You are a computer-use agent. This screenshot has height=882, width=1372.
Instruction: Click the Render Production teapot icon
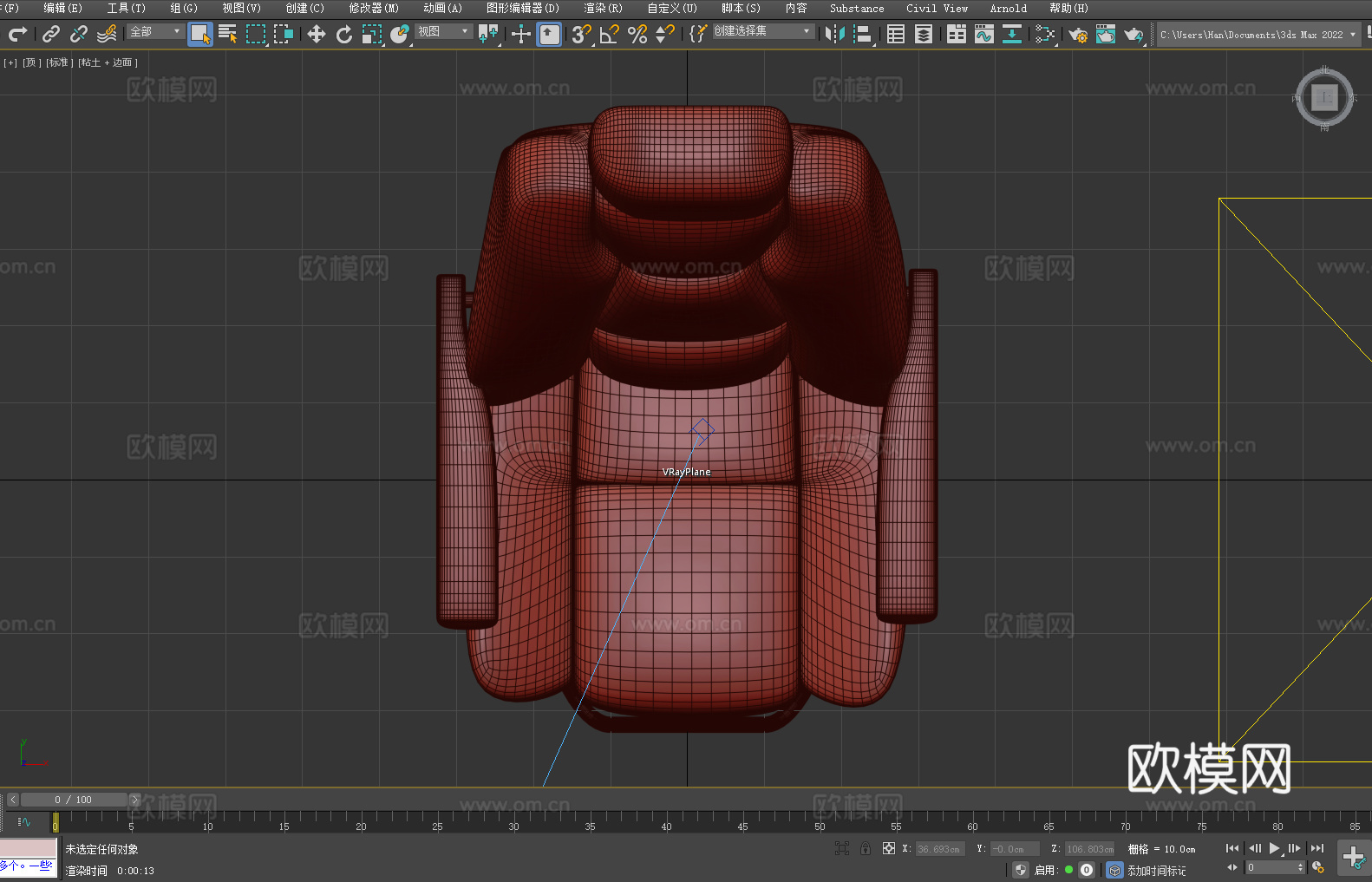click(x=1134, y=34)
